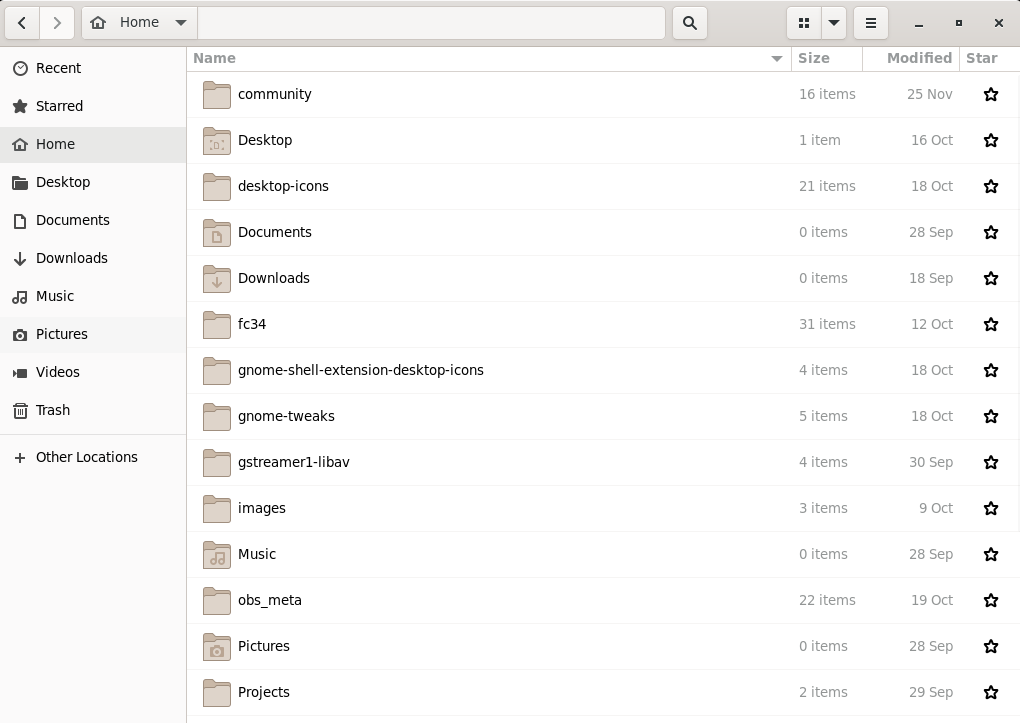Image resolution: width=1020 pixels, height=723 pixels.
Task: Expand the Home path dropdown arrow
Action: tap(180, 23)
